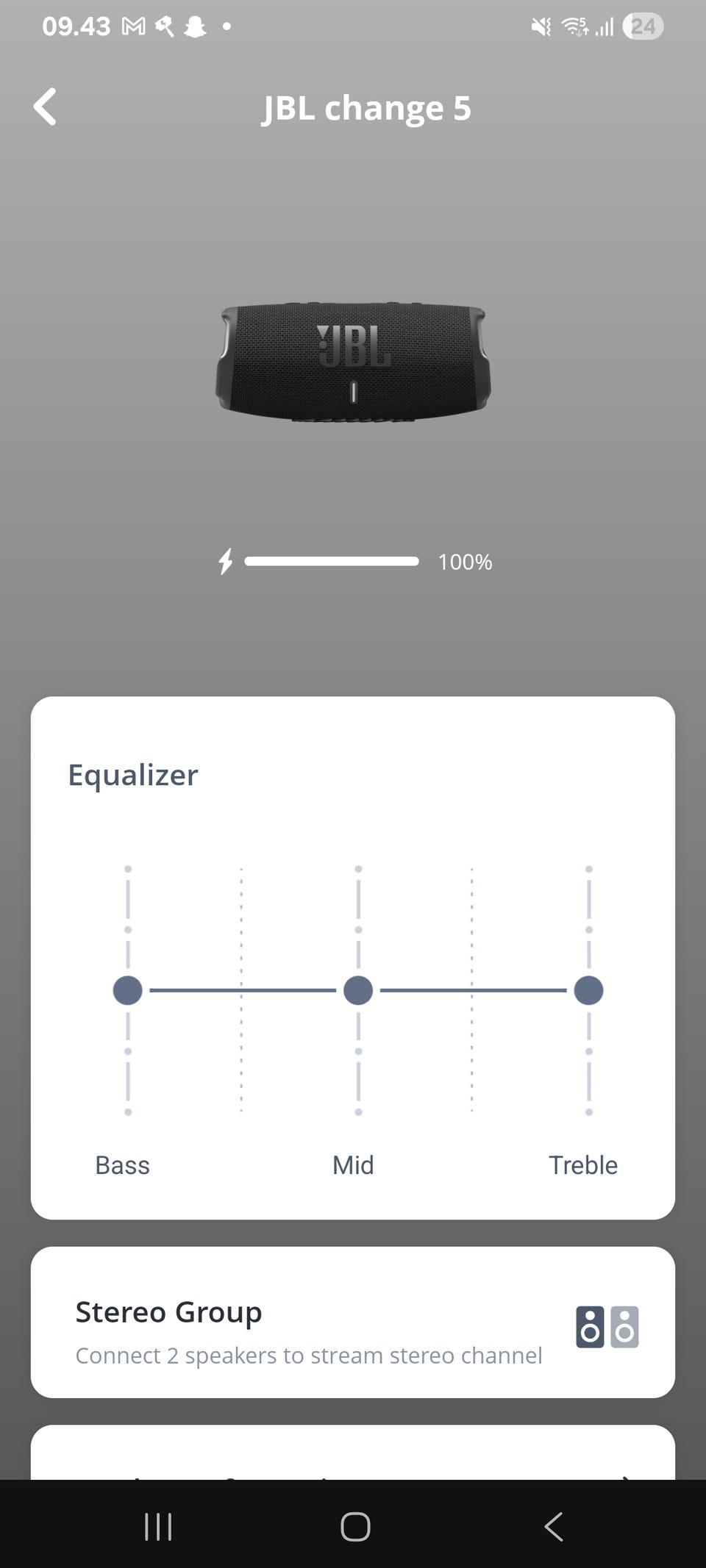Tap the muted sound status icon

(x=541, y=27)
